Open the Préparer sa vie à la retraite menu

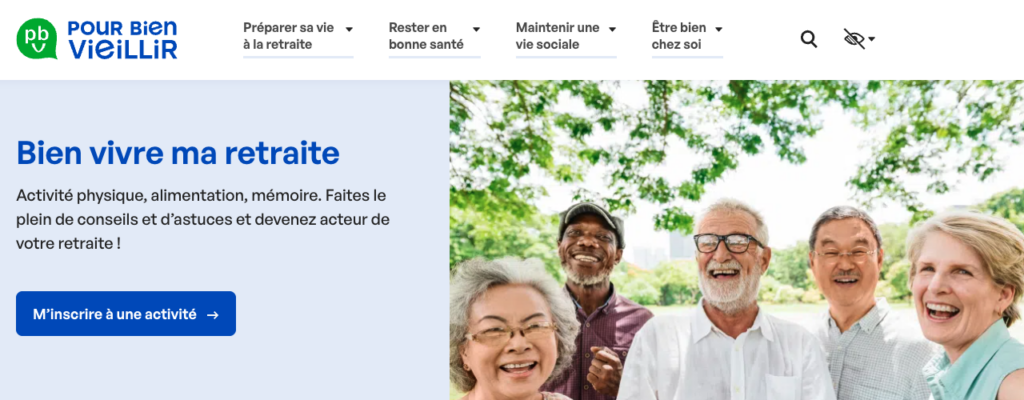point(289,36)
